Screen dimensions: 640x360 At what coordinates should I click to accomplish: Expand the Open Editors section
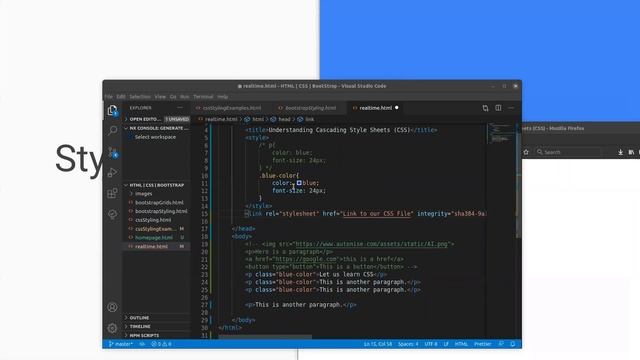click(157, 119)
